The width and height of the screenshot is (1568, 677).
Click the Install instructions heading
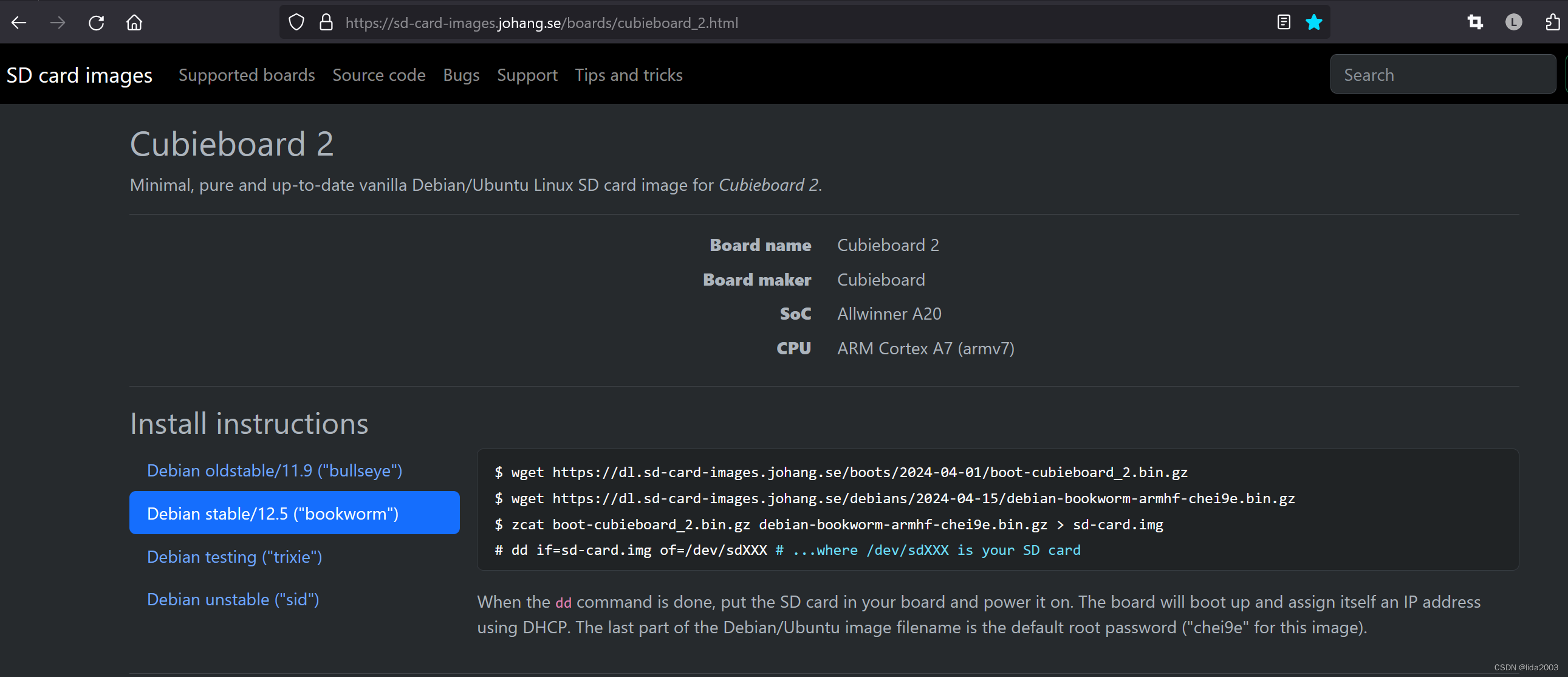click(x=249, y=424)
